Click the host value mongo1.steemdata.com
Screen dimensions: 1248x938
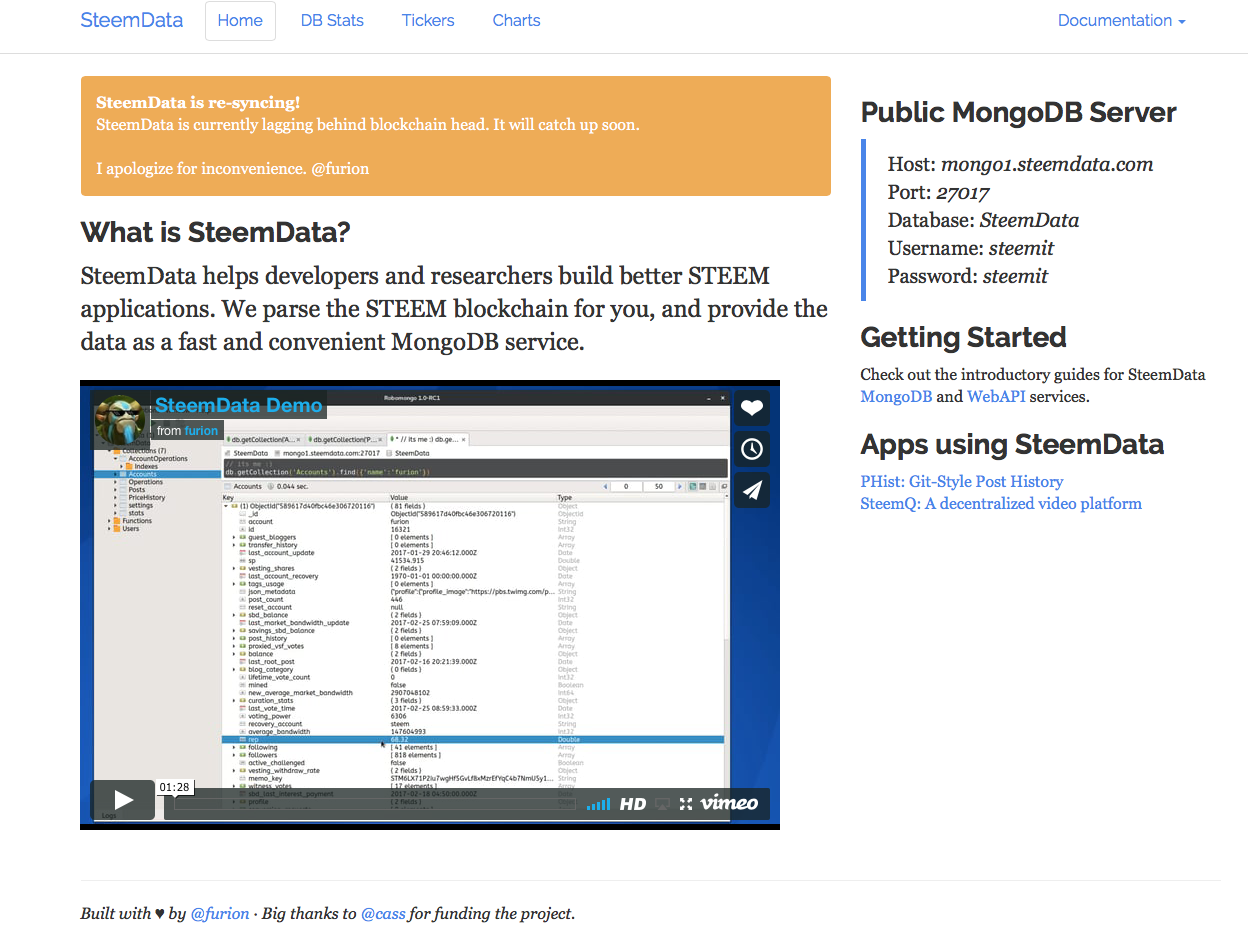tap(1047, 164)
